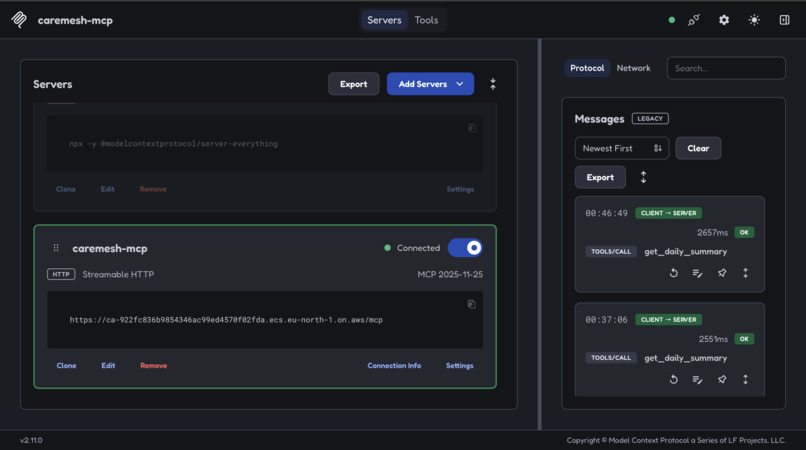
Task: Pin the 00:46:49 message
Action: [722, 273]
